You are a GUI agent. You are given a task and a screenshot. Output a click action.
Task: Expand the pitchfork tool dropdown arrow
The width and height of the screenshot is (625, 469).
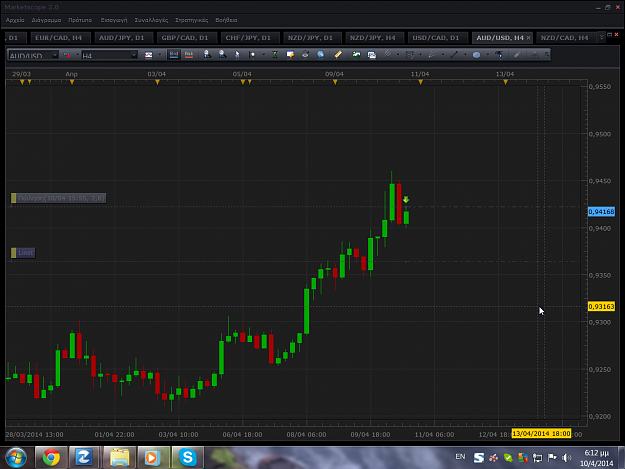pyautogui.click(x=398, y=55)
